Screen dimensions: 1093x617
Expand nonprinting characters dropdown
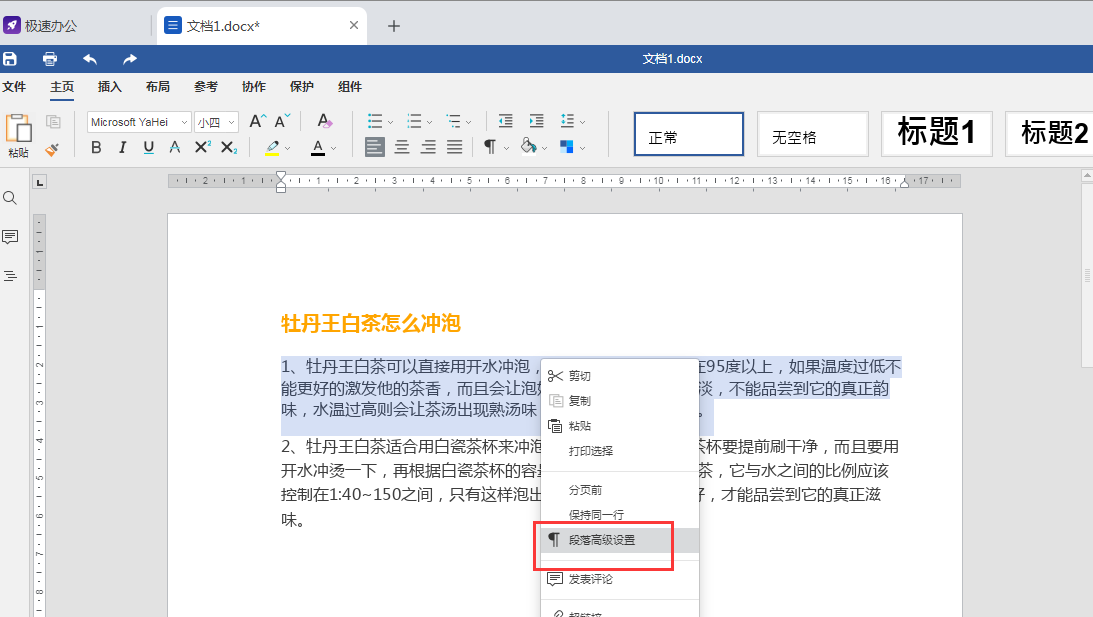click(x=506, y=148)
